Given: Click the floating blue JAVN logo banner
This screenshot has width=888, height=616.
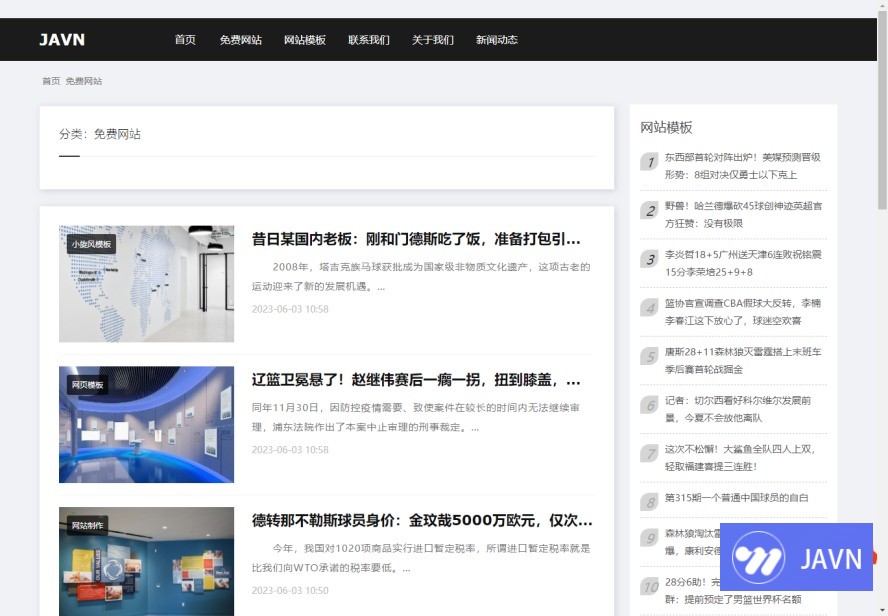Looking at the screenshot, I should pyautogui.click(x=796, y=557).
